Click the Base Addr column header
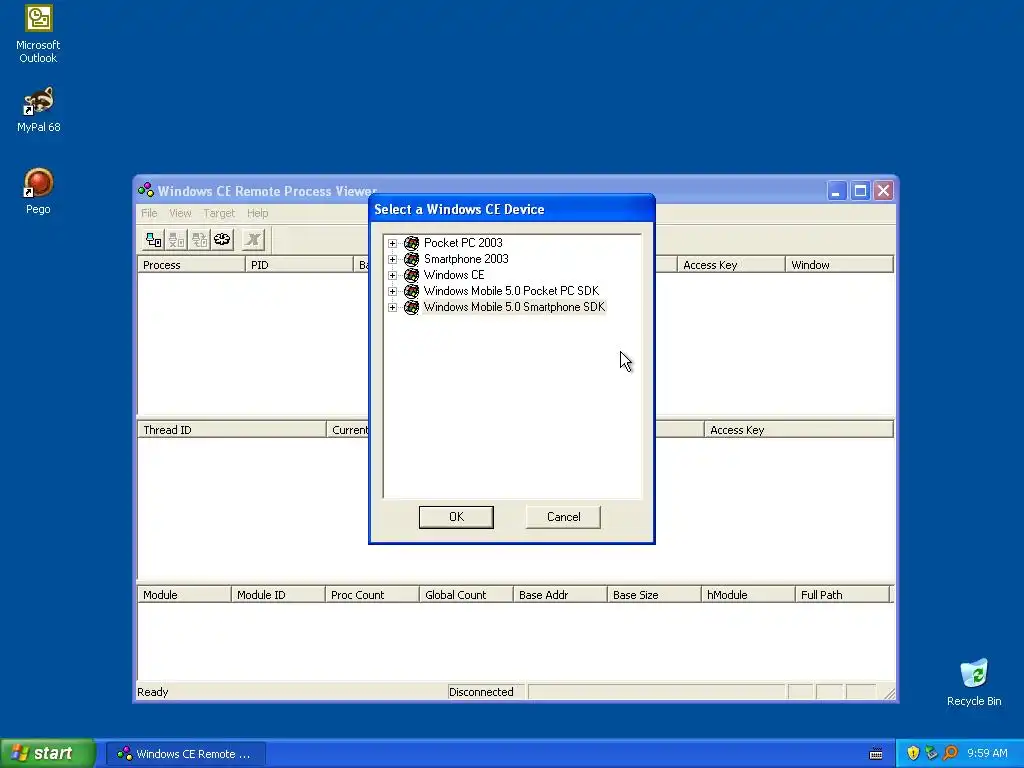Image resolution: width=1024 pixels, height=768 pixels. (x=560, y=595)
